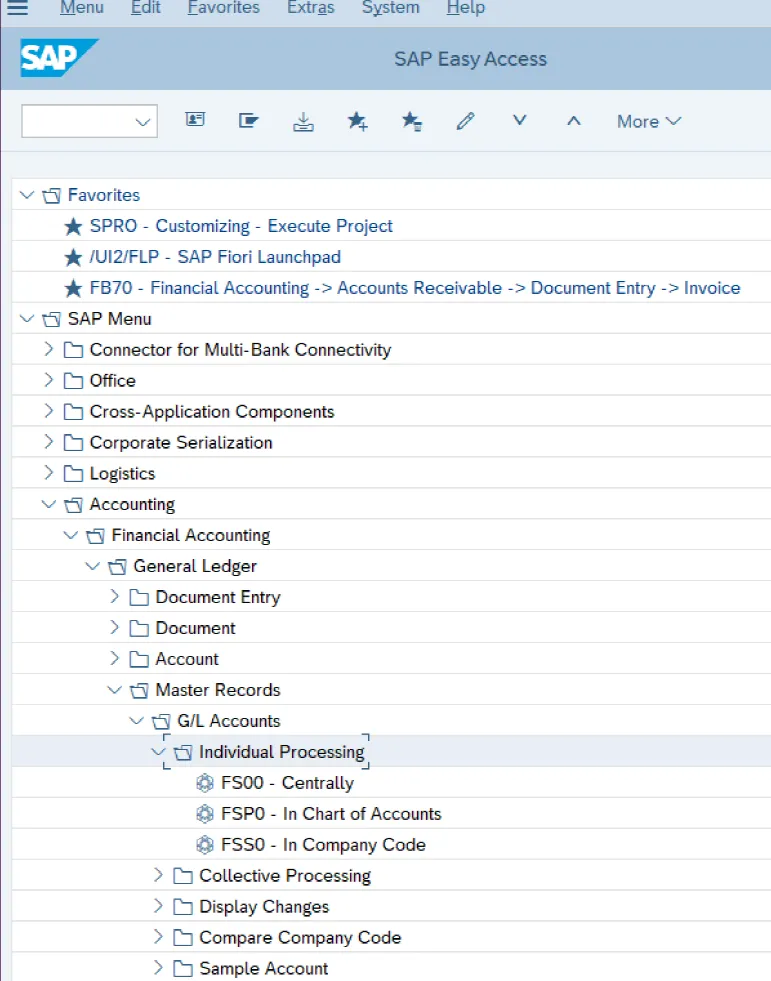Select the FB70 Invoice favorite entry
This screenshot has height=981, width=771.
[x=415, y=288]
